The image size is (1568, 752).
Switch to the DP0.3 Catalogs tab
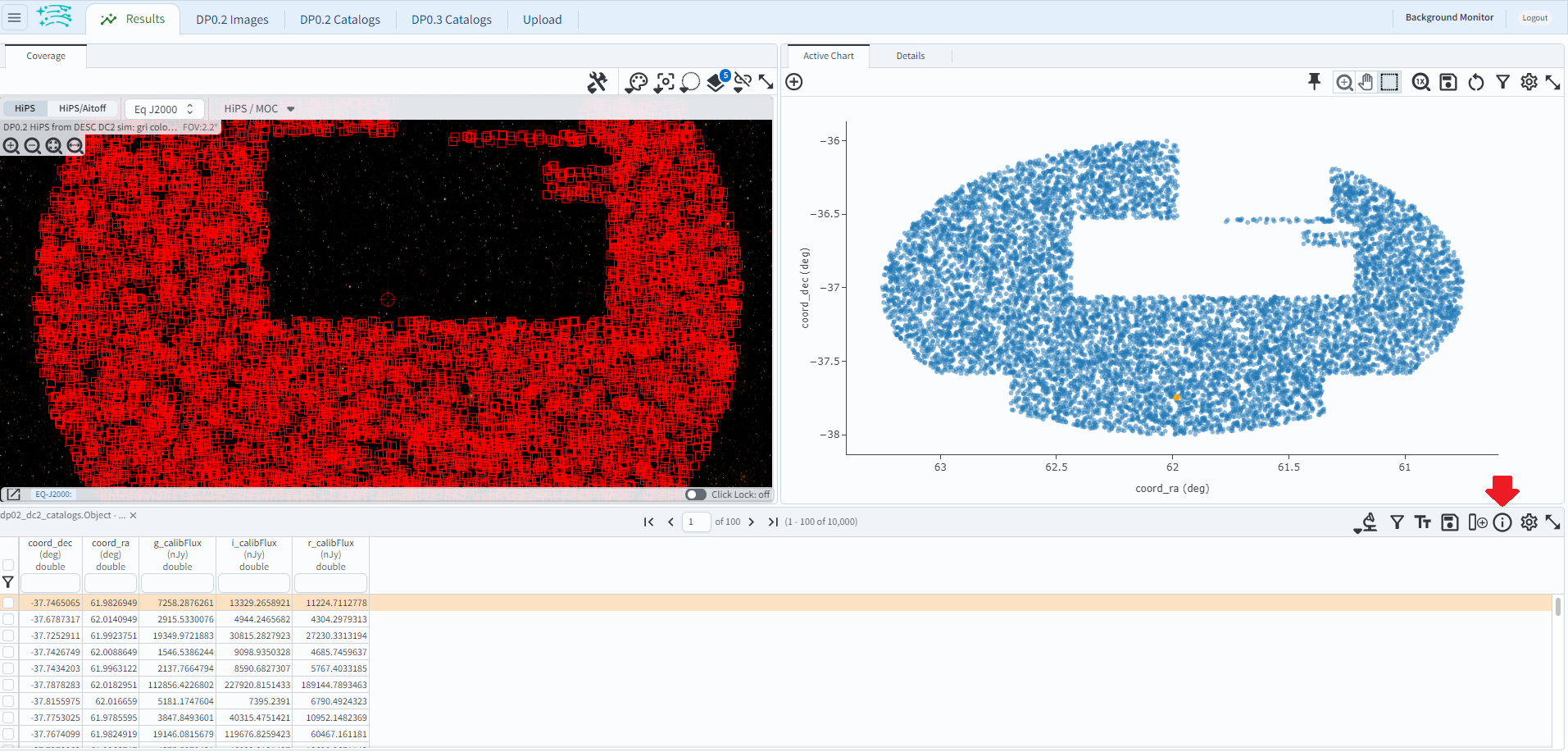coord(450,19)
